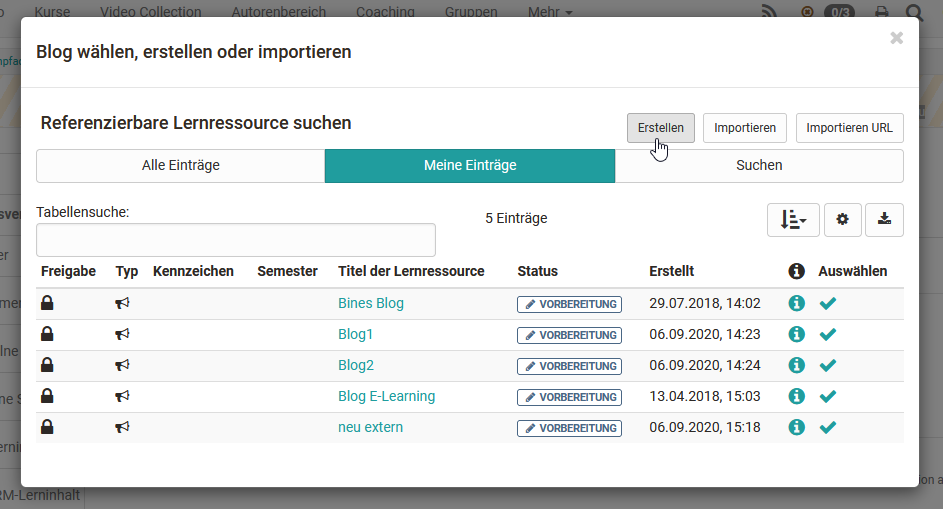Viewport: 943px width, 509px height.
Task: Switch to the Suchen tab
Action: pyautogui.click(x=759, y=166)
